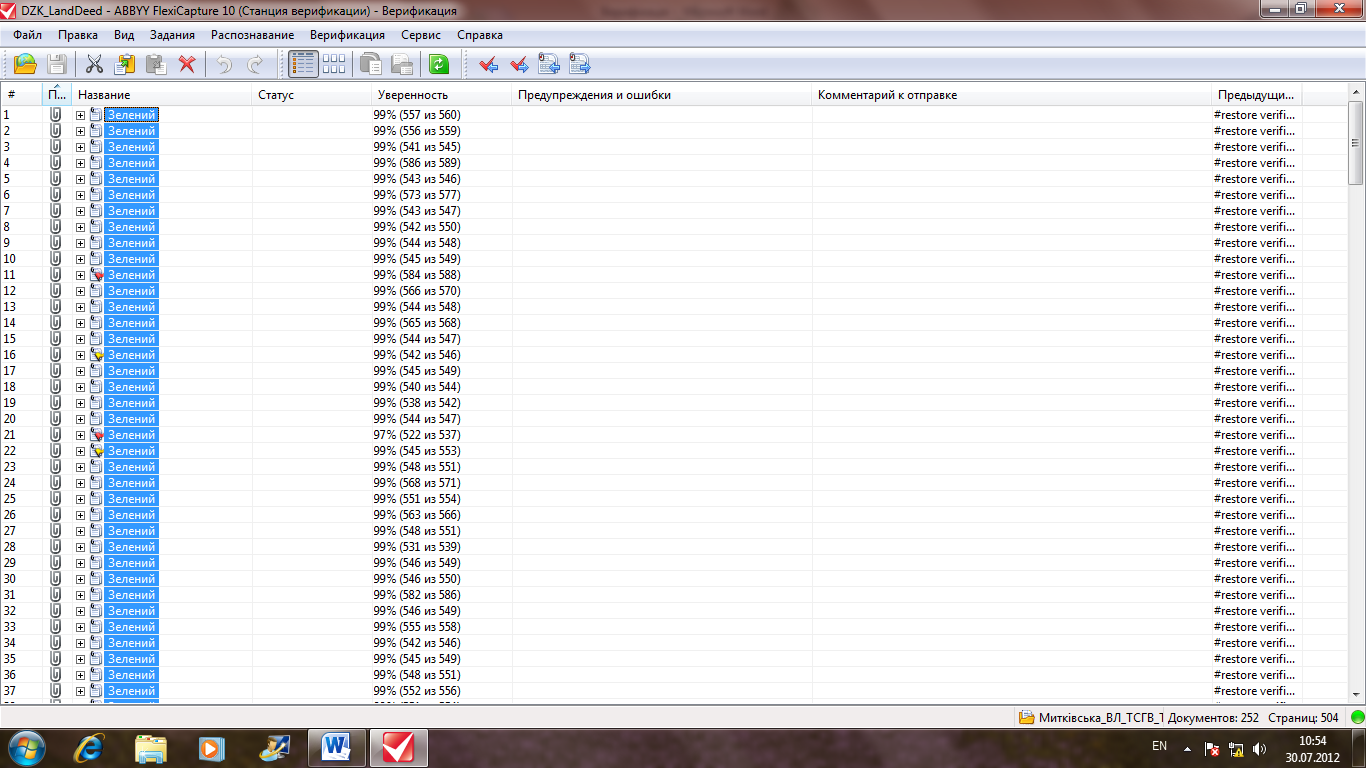Click the green status indicator in status bar
This screenshot has height=768, width=1366.
click(x=1356, y=718)
